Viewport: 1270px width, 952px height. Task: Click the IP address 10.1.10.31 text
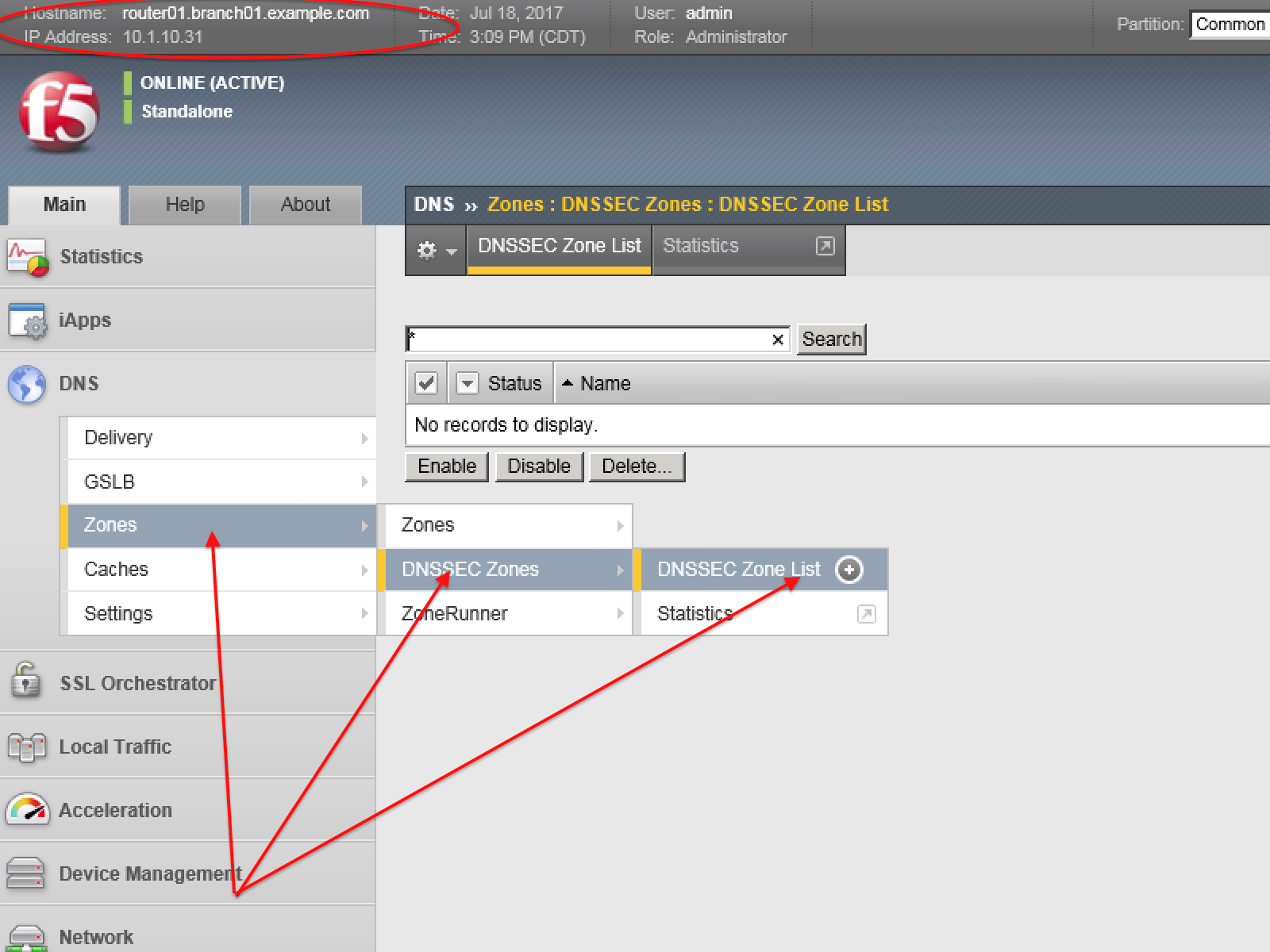tap(163, 37)
